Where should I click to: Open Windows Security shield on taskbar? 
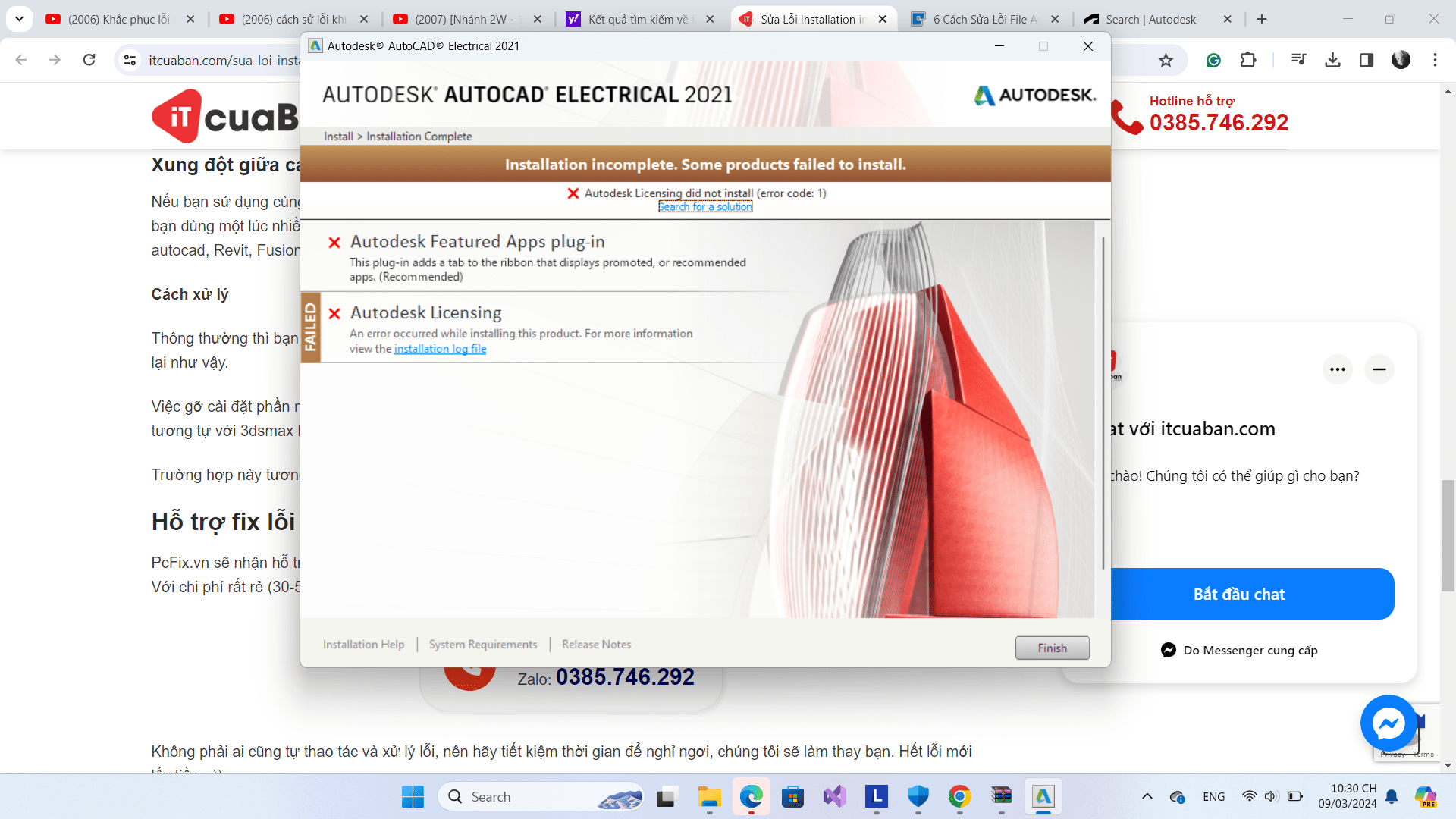click(x=918, y=797)
